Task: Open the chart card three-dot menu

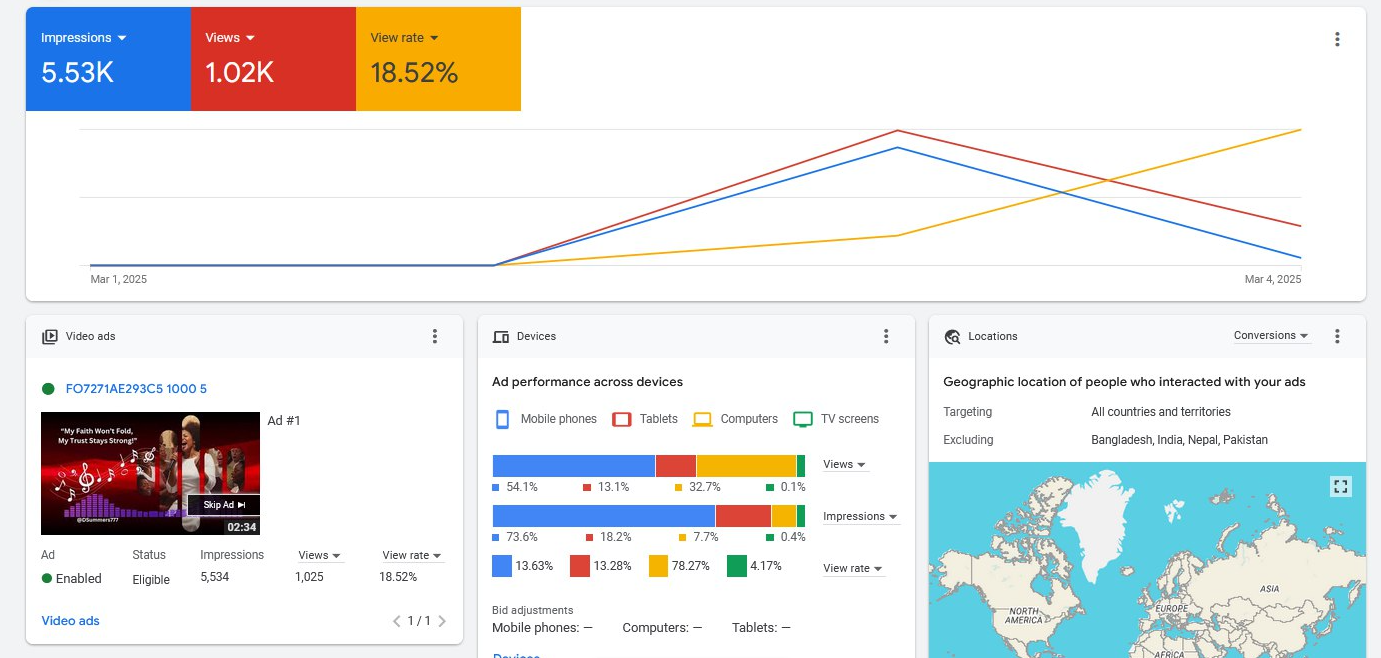Action: [1337, 40]
